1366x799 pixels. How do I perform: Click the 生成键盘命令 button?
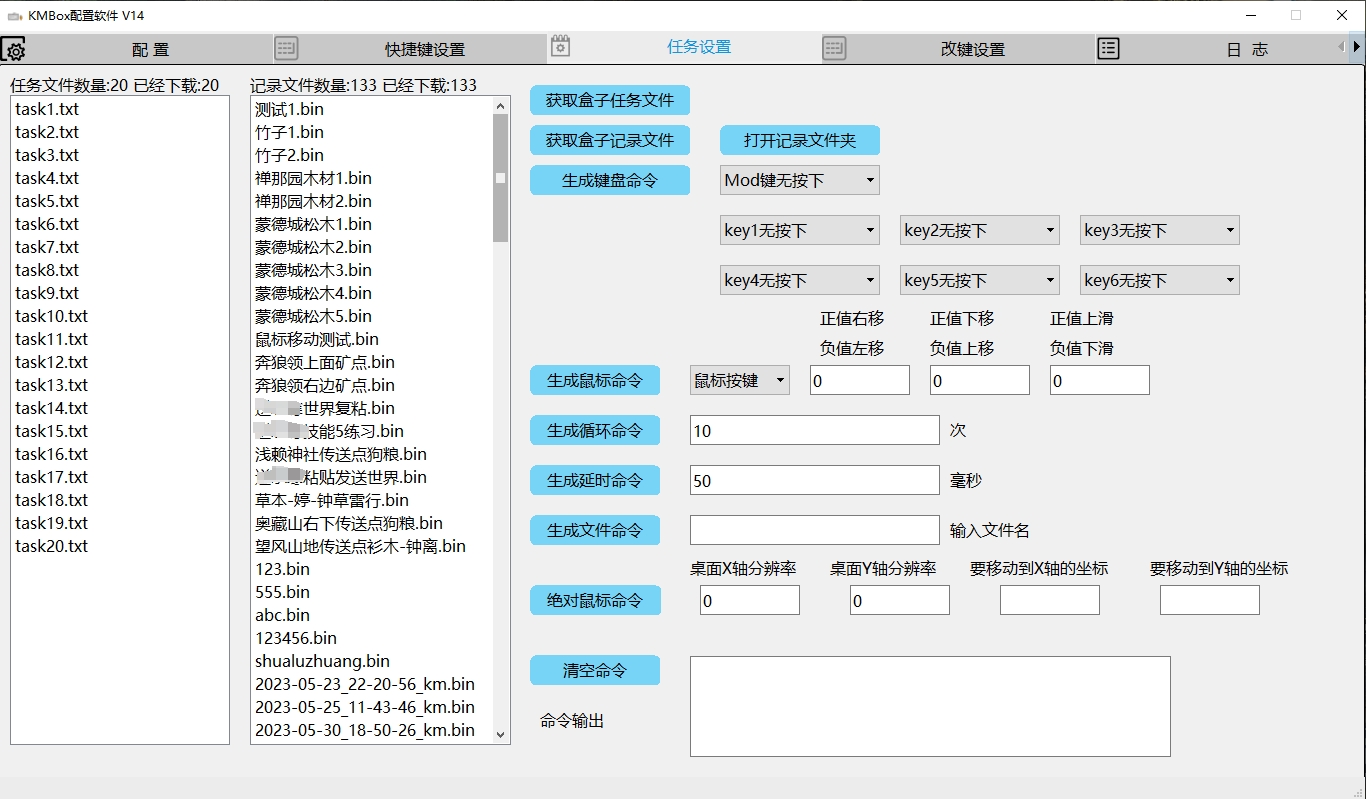point(610,180)
